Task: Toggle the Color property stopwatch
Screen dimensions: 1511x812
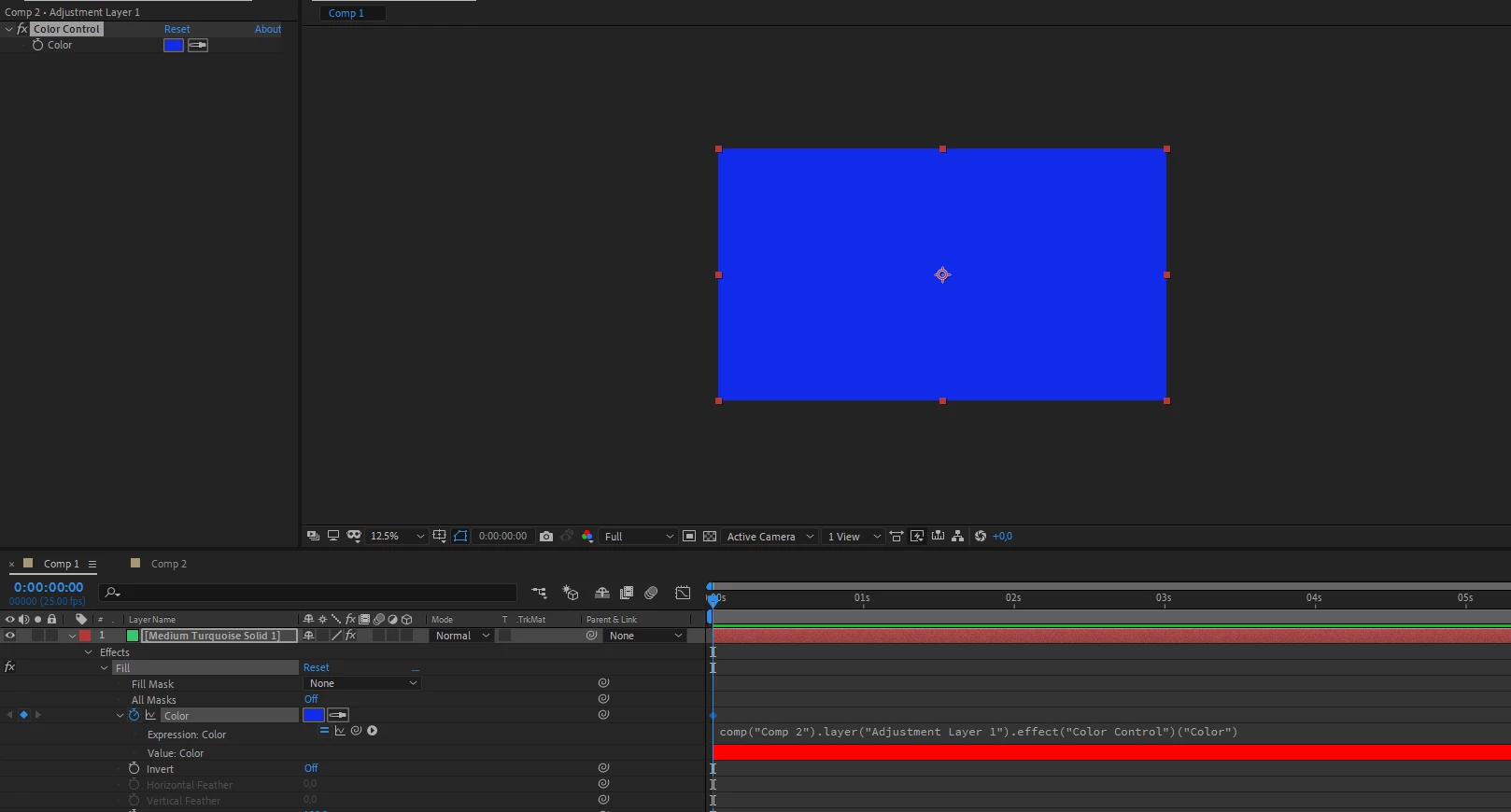Action: [134, 715]
